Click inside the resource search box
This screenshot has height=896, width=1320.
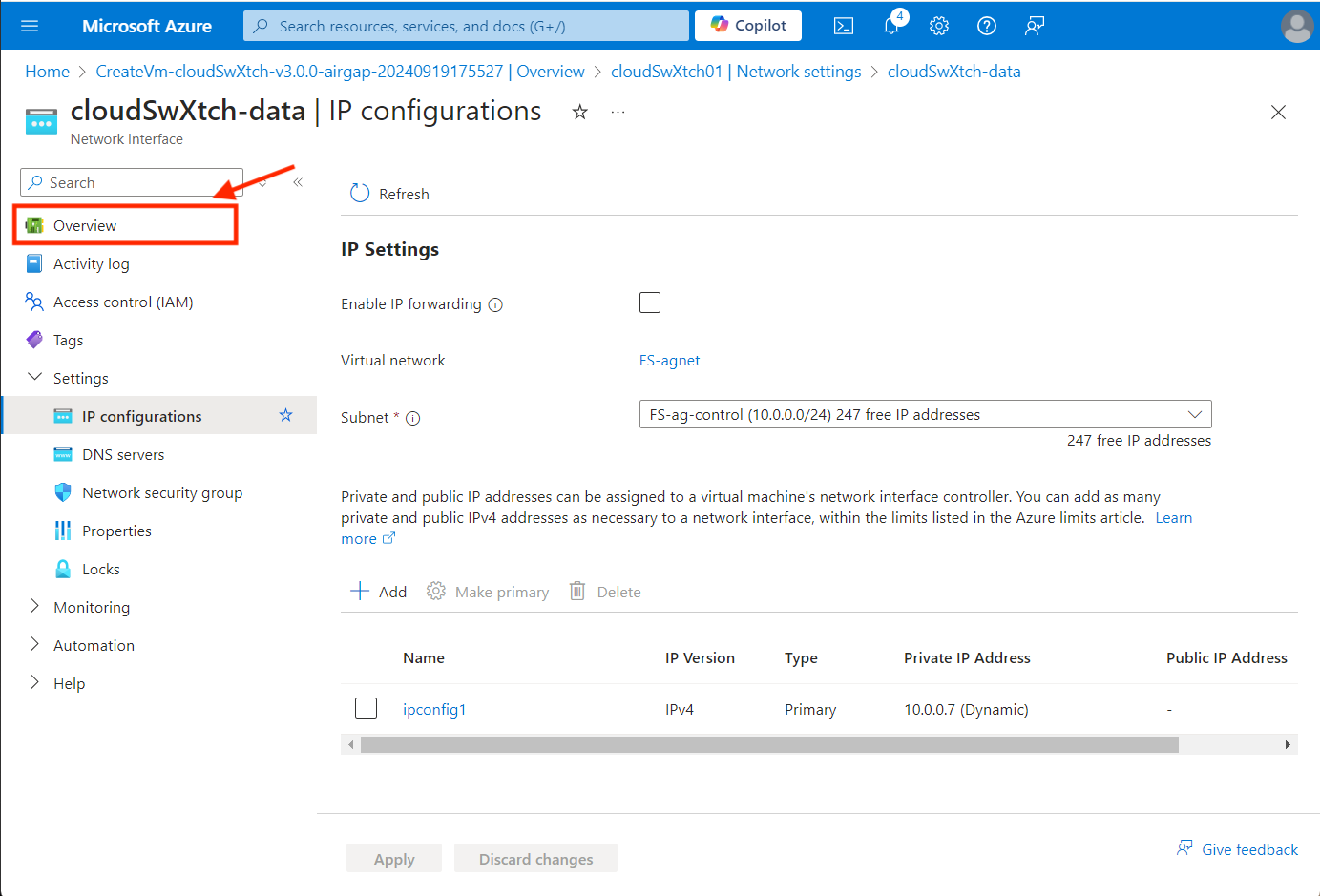466,26
